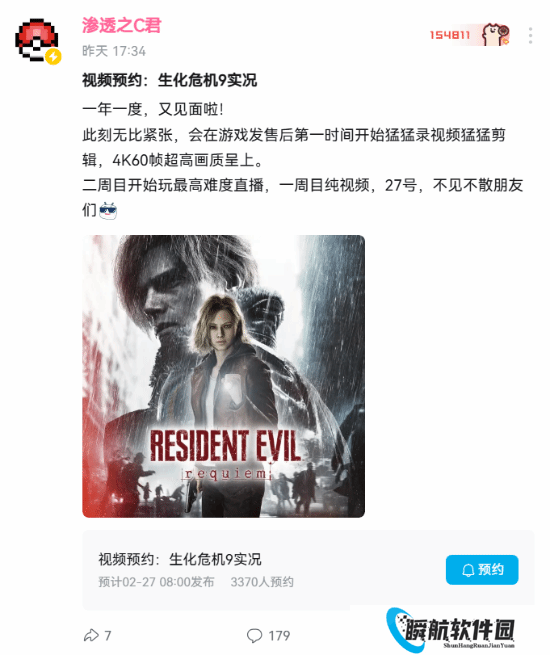Image resolution: width=550 pixels, height=655 pixels.
Task: Click the 瞬航软件园 watermark logo
Action: [450, 630]
